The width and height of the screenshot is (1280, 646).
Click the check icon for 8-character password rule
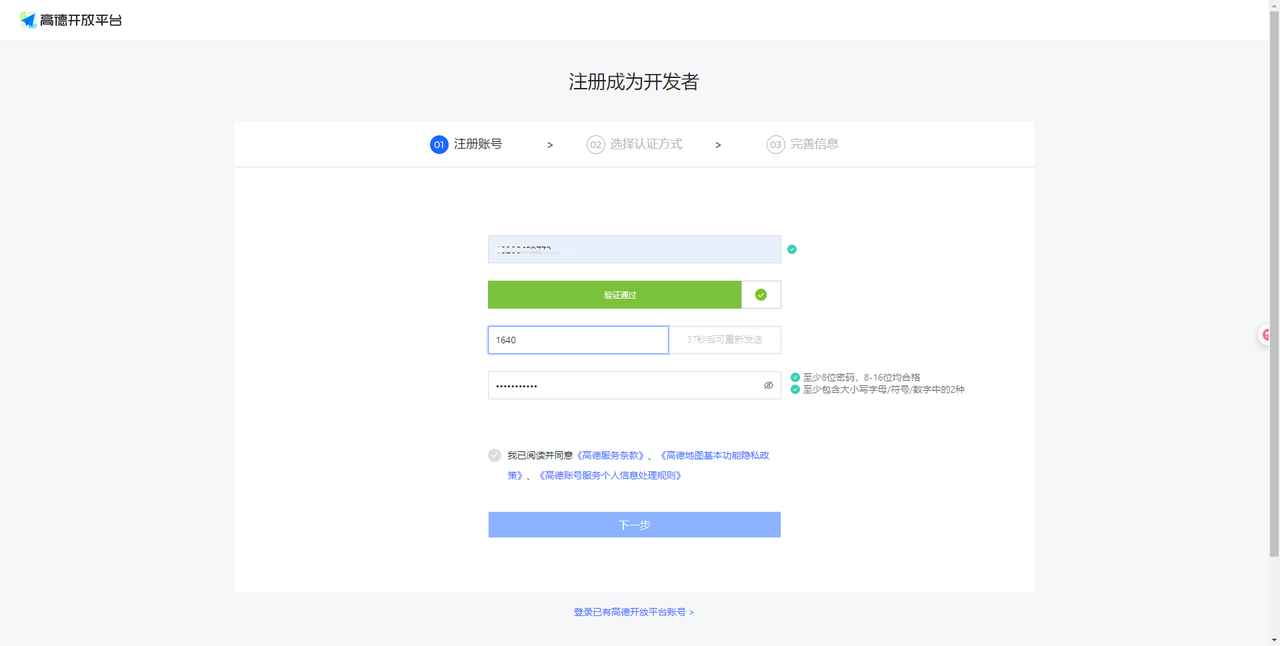795,378
